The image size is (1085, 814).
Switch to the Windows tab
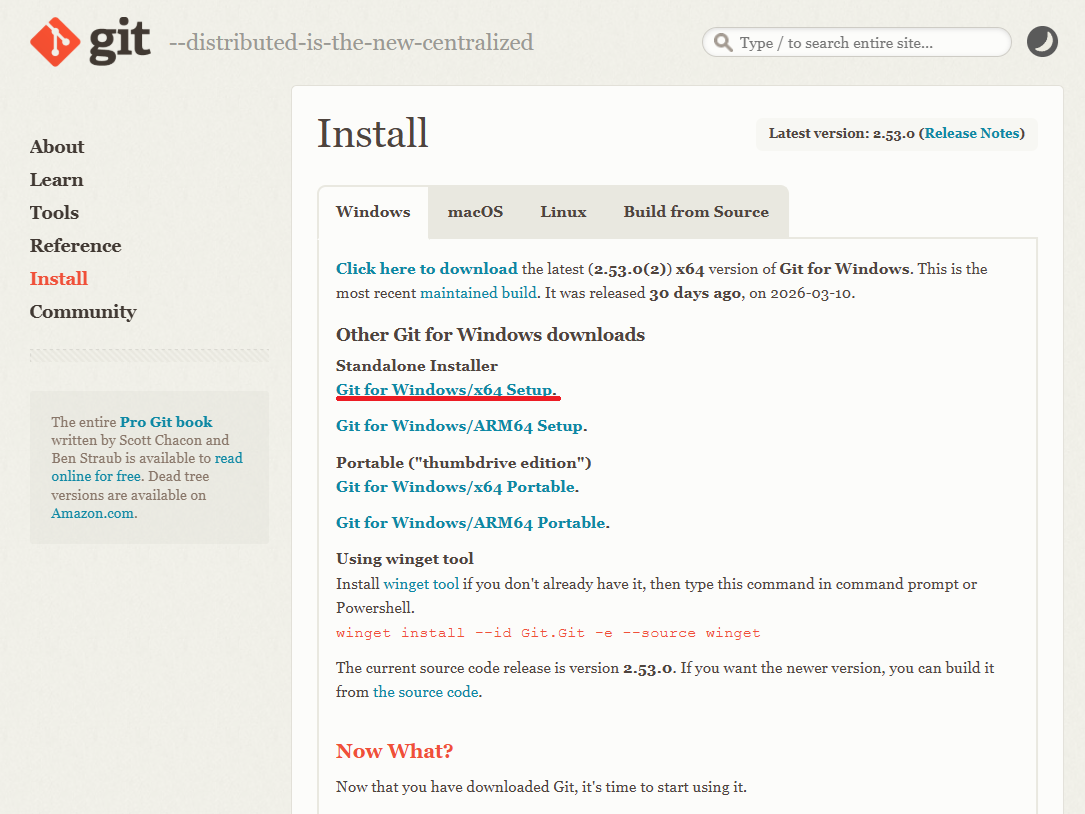point(373,212)
